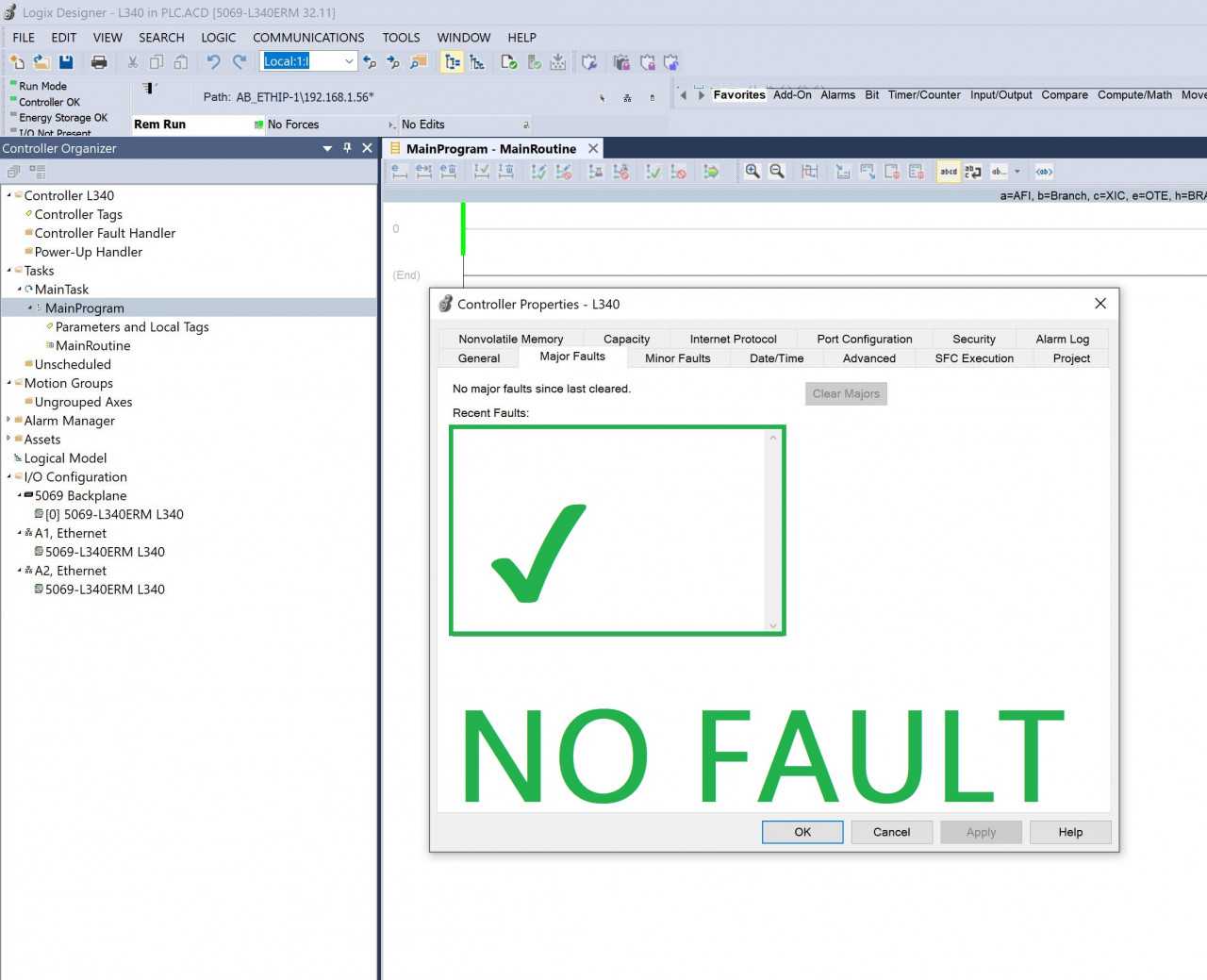Click the Print icon in the toolbar
Viewport: 1207px width, 980px height.
pos(99,62)
